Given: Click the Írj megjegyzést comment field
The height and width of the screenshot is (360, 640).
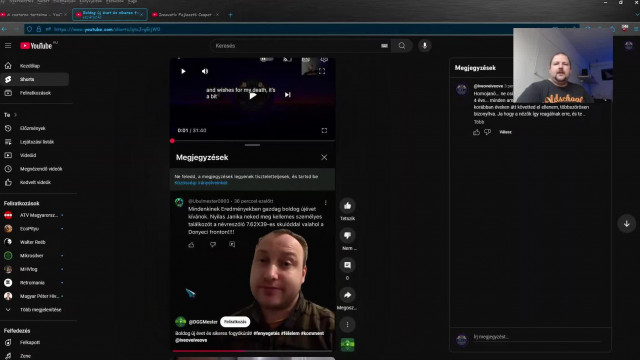Looking at the screenshot, I should tap(537, 337).
